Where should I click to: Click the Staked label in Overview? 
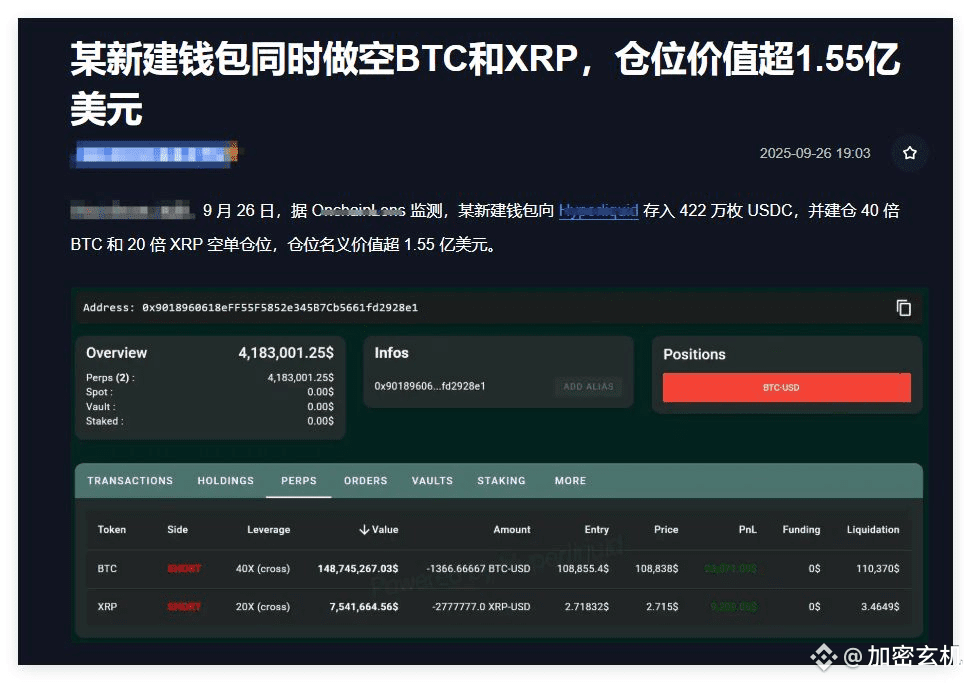point(105,421)
